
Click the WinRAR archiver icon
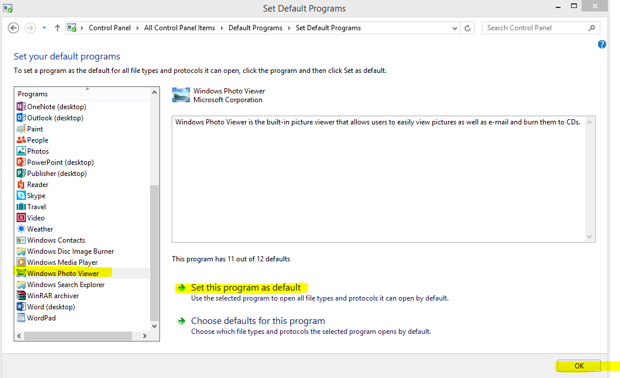21,296
